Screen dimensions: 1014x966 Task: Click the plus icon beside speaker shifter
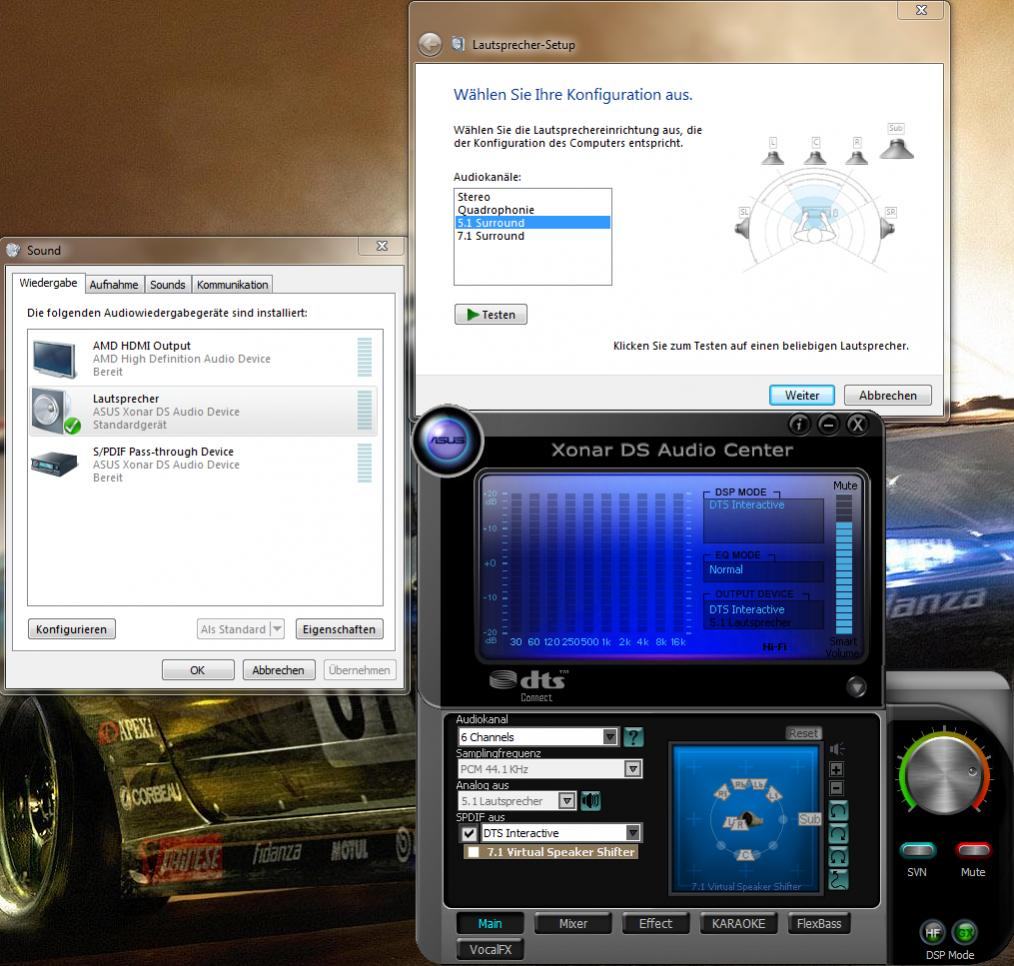pos(836,769)
